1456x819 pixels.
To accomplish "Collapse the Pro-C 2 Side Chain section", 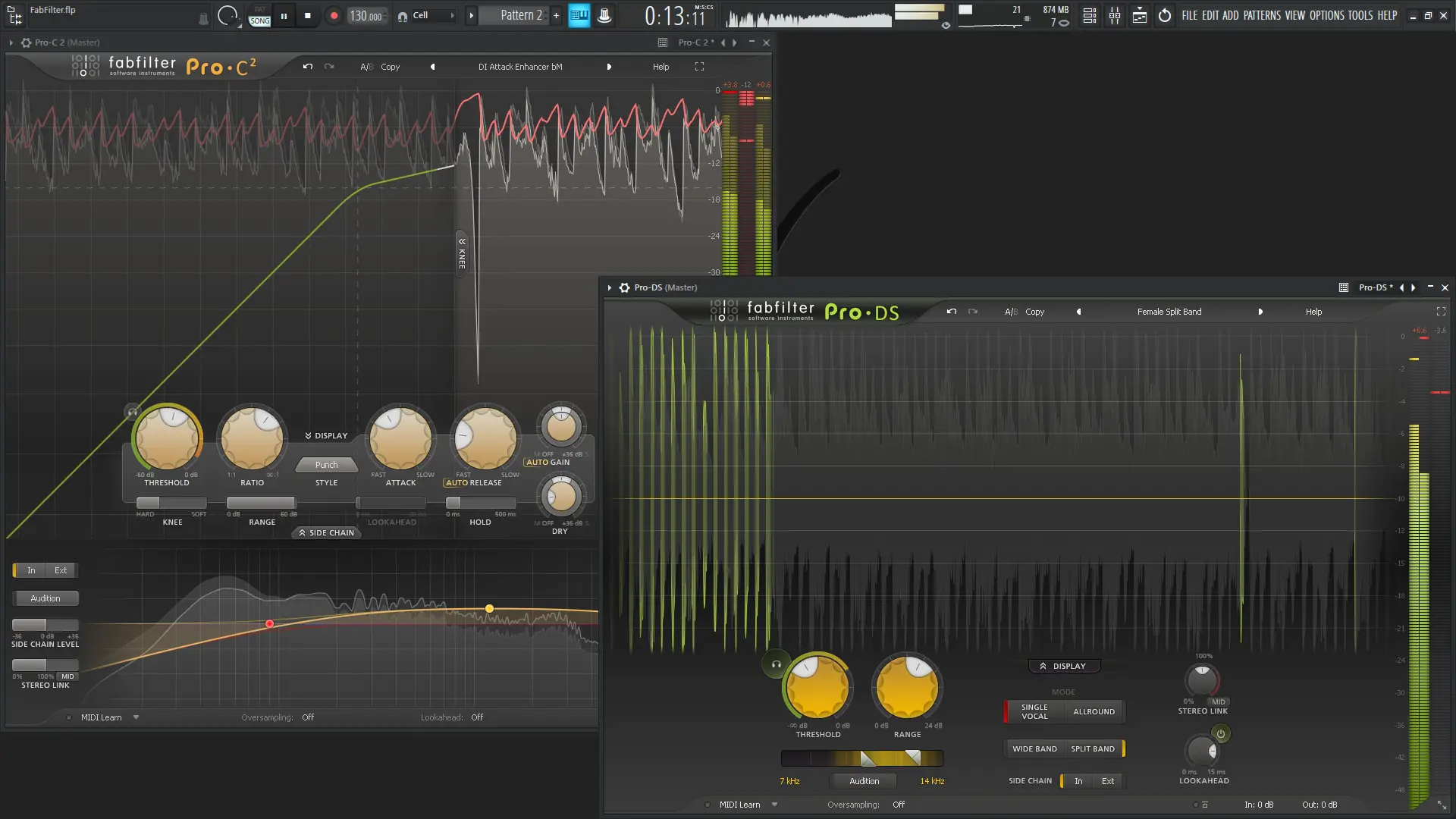I will coord(327,532).
